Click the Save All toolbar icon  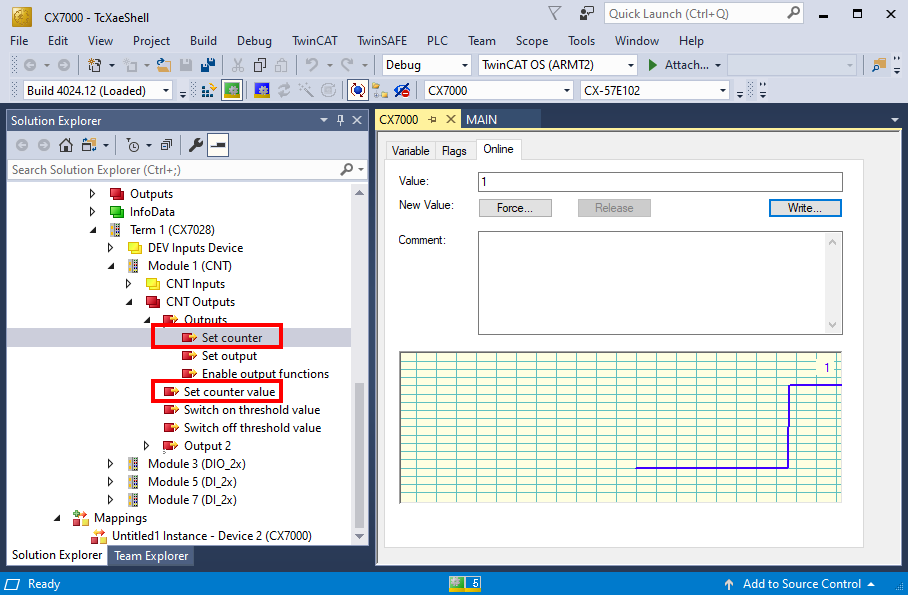click(x=208, y=65)
